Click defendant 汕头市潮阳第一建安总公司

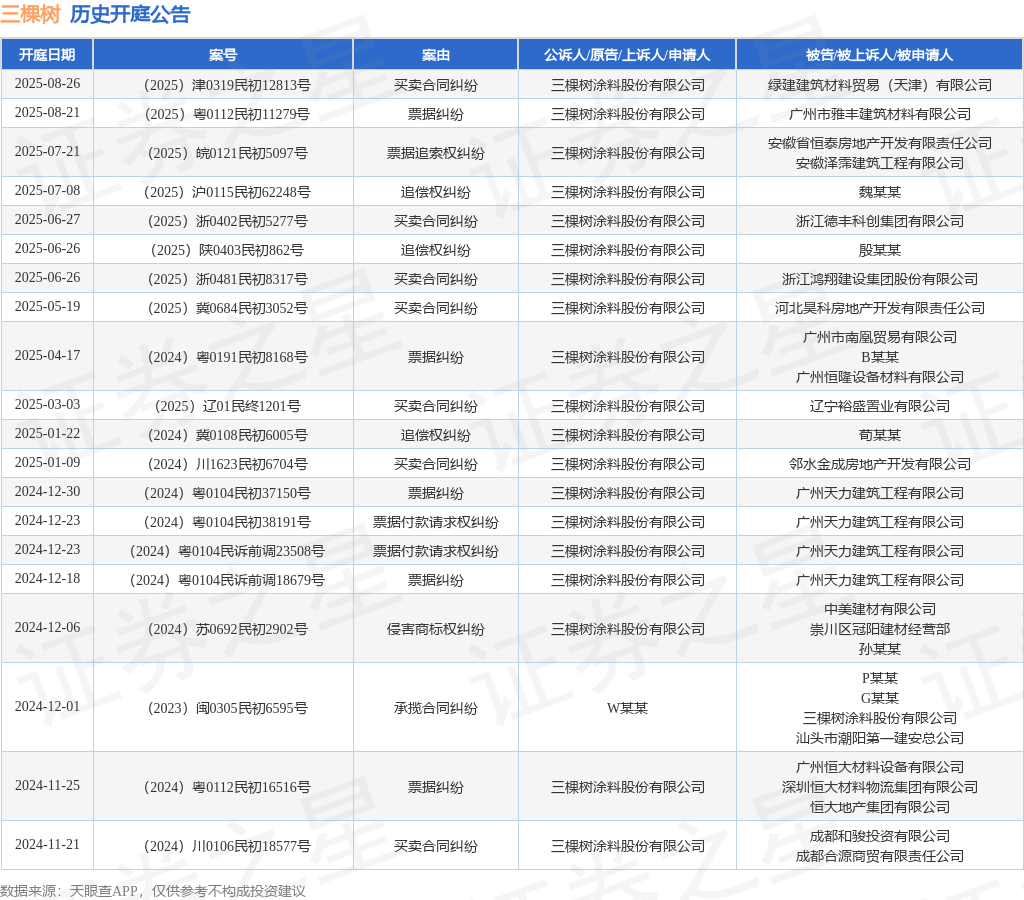[880, 738]
